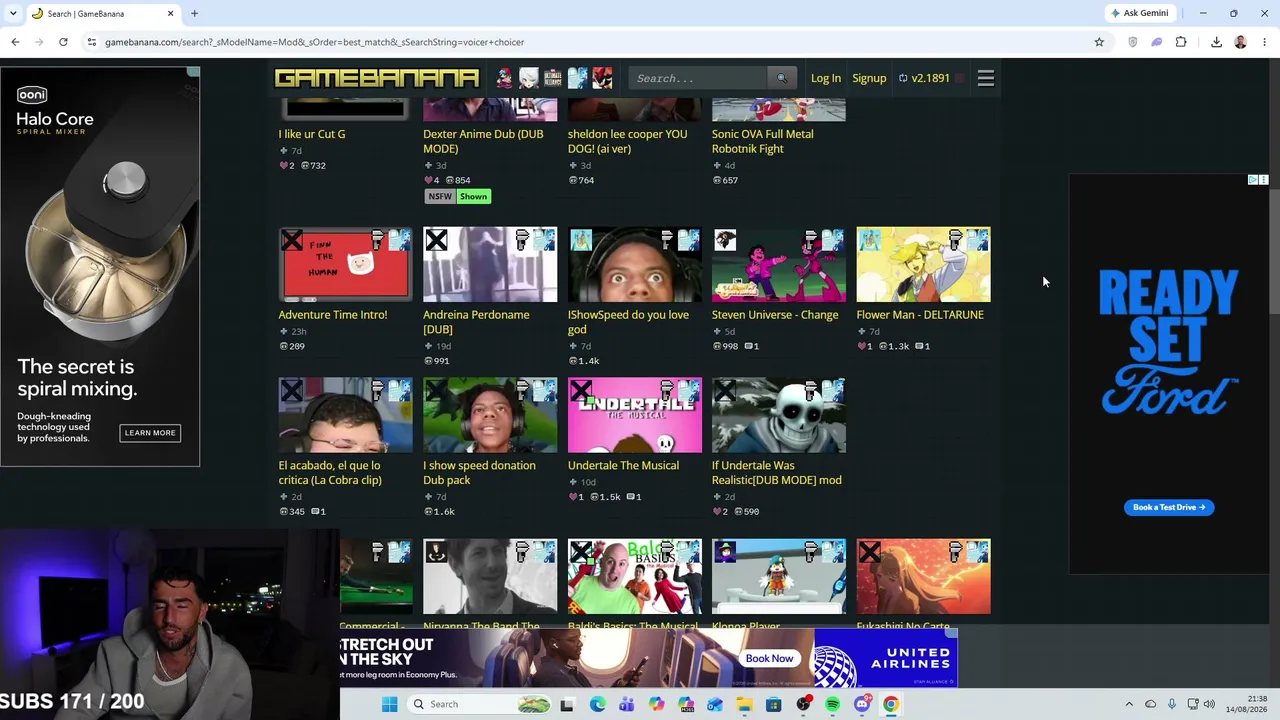The width and height of the screenshot is (1280, 720).
Task: Click the Learn More button in Halo Core ad
Action: coord(150,433)
